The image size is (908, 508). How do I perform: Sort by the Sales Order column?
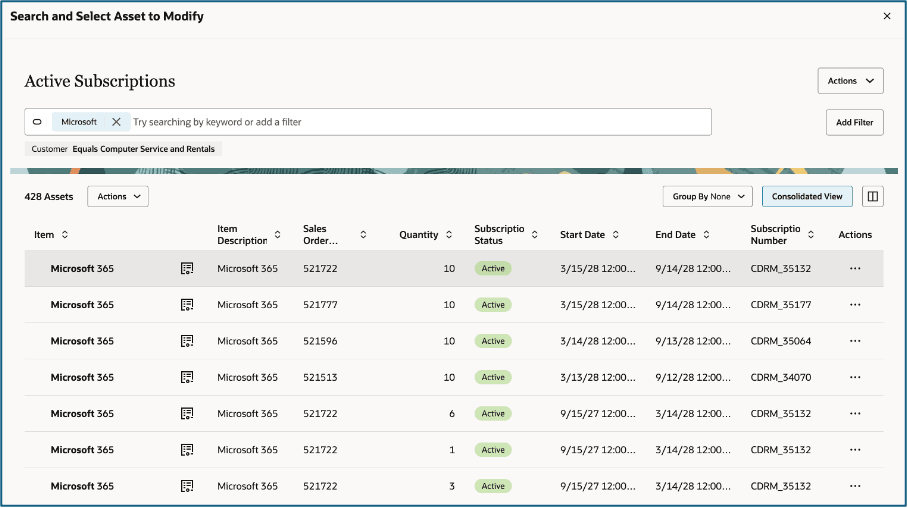click(363, 235)
